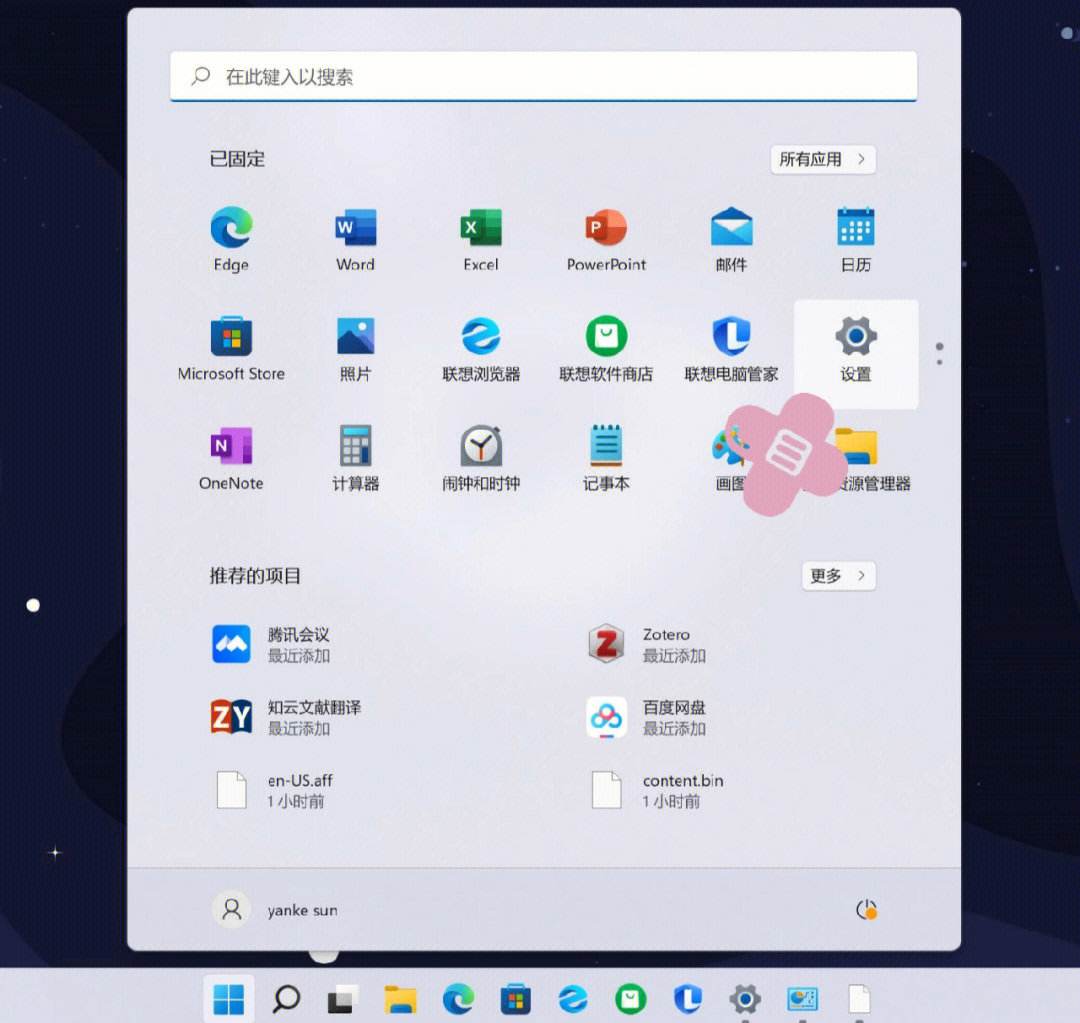Launch Word from pinned apps
The height and width of the screenshot is (1023, 1080).
(355, 238)
